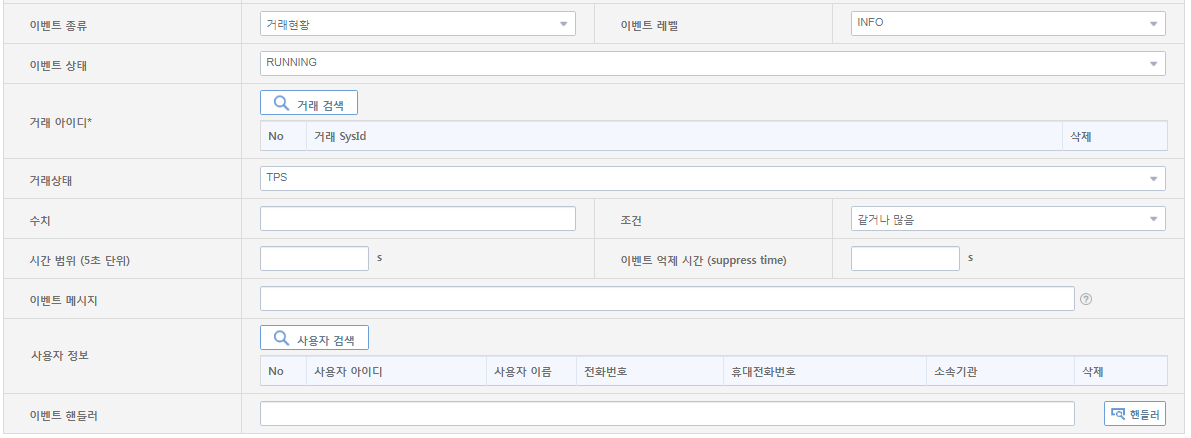Click the 핸들러 button
1191x438 pixels.
pos(1135,414)
